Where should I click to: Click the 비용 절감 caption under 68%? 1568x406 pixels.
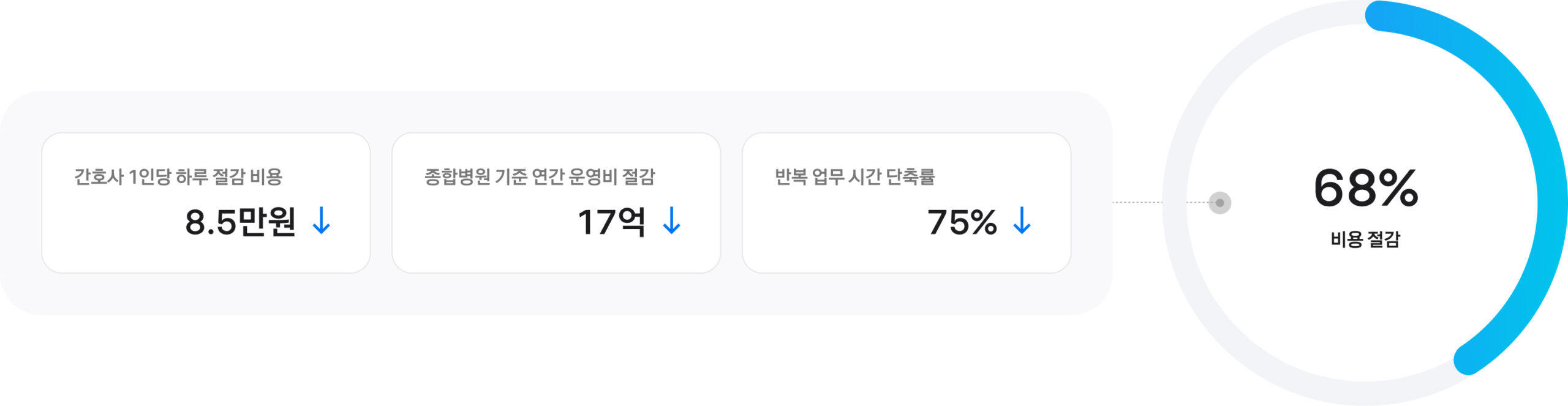pos(1365,239)
